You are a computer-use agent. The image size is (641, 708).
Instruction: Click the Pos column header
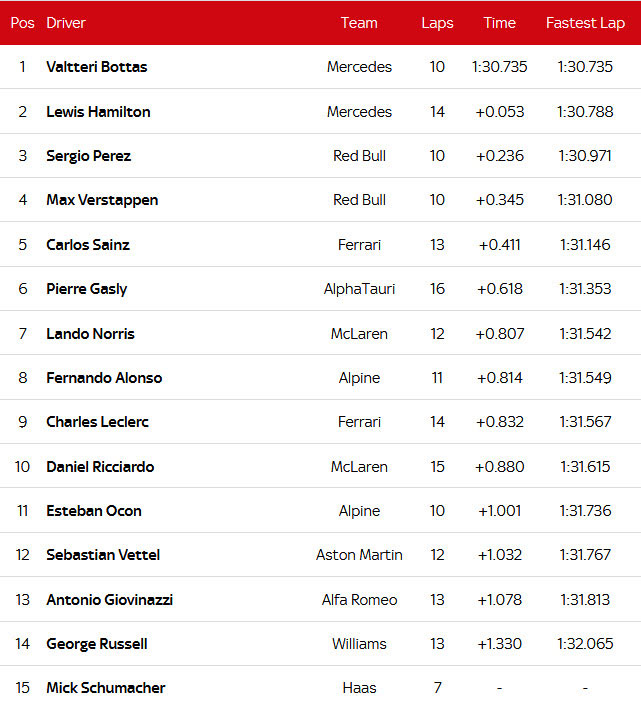point(22,23)
